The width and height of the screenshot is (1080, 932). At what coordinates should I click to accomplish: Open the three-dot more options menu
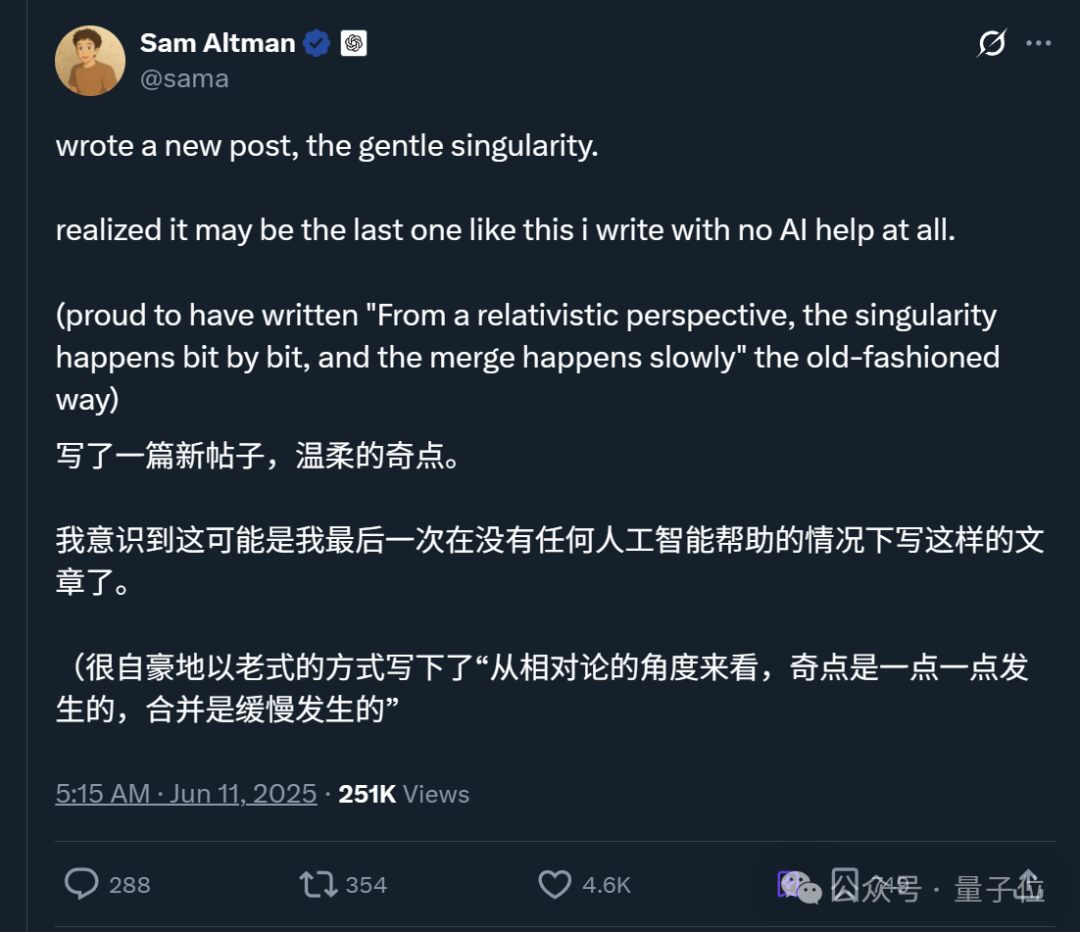point(1040,43)
